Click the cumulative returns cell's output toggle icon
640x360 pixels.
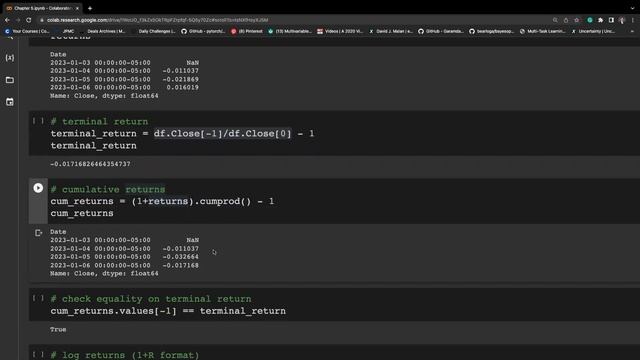[x=38, y=233]
